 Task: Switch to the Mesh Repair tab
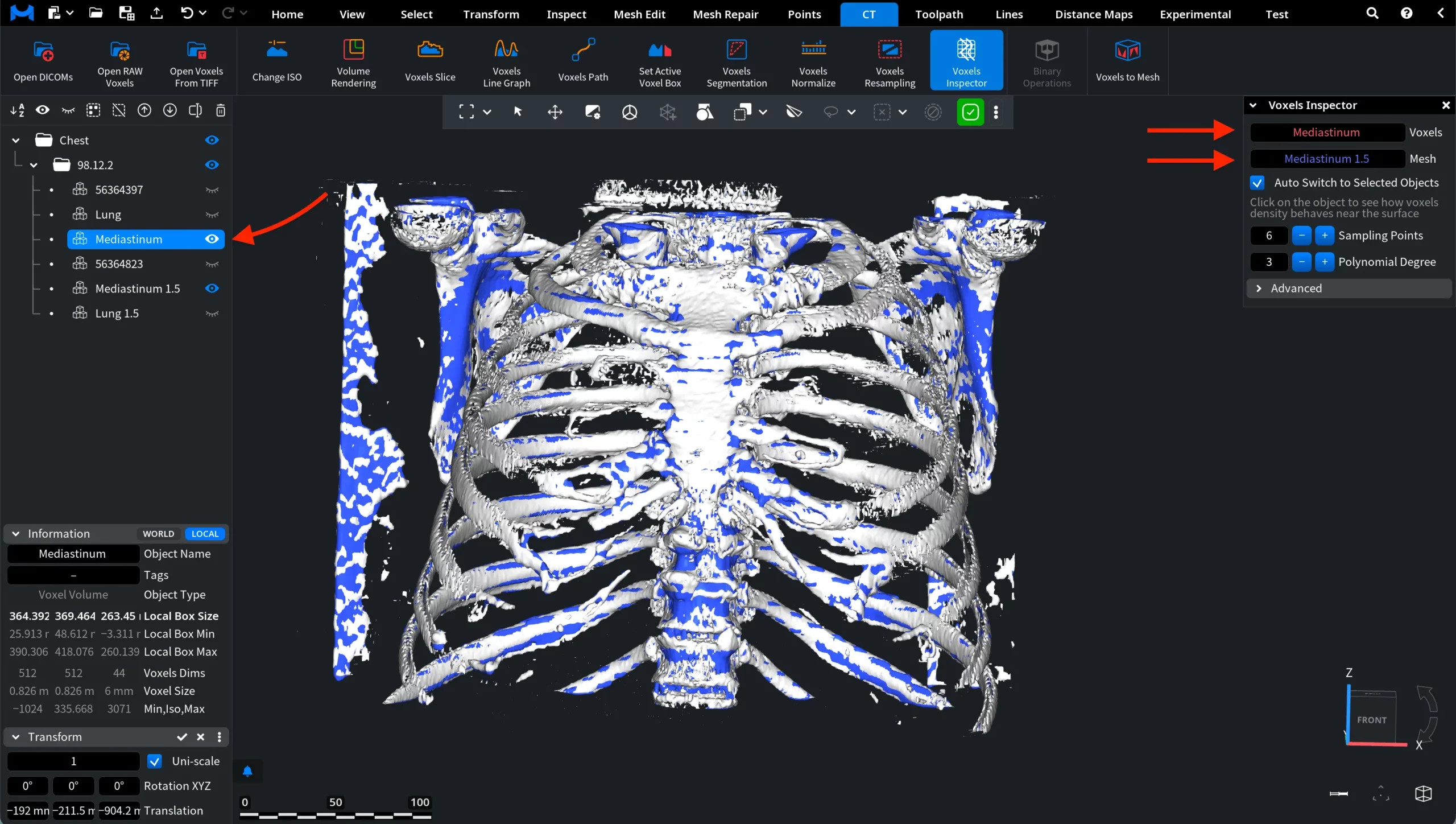click(x=725, y=14)
